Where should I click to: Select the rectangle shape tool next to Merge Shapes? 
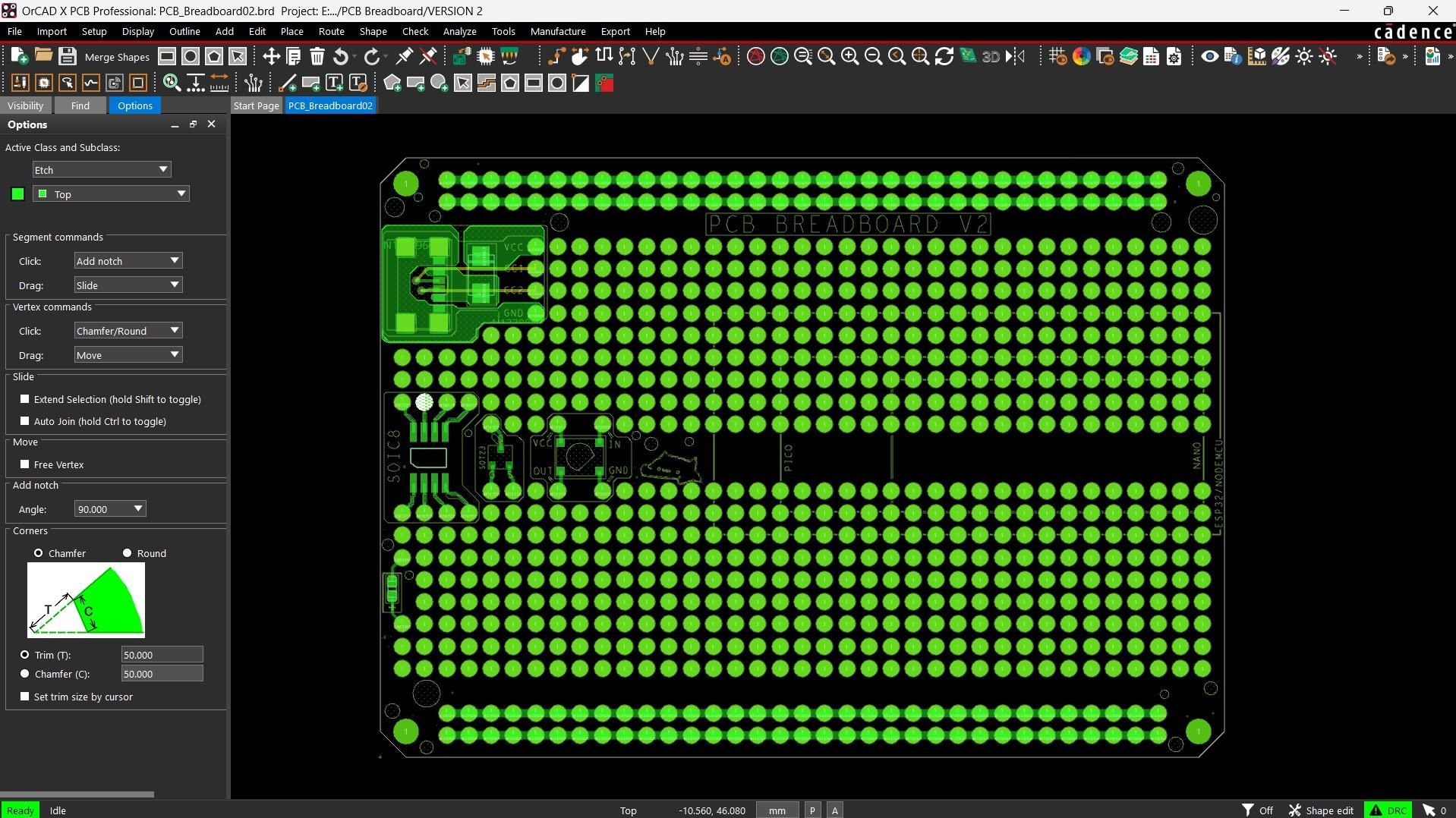pos(167,56)
